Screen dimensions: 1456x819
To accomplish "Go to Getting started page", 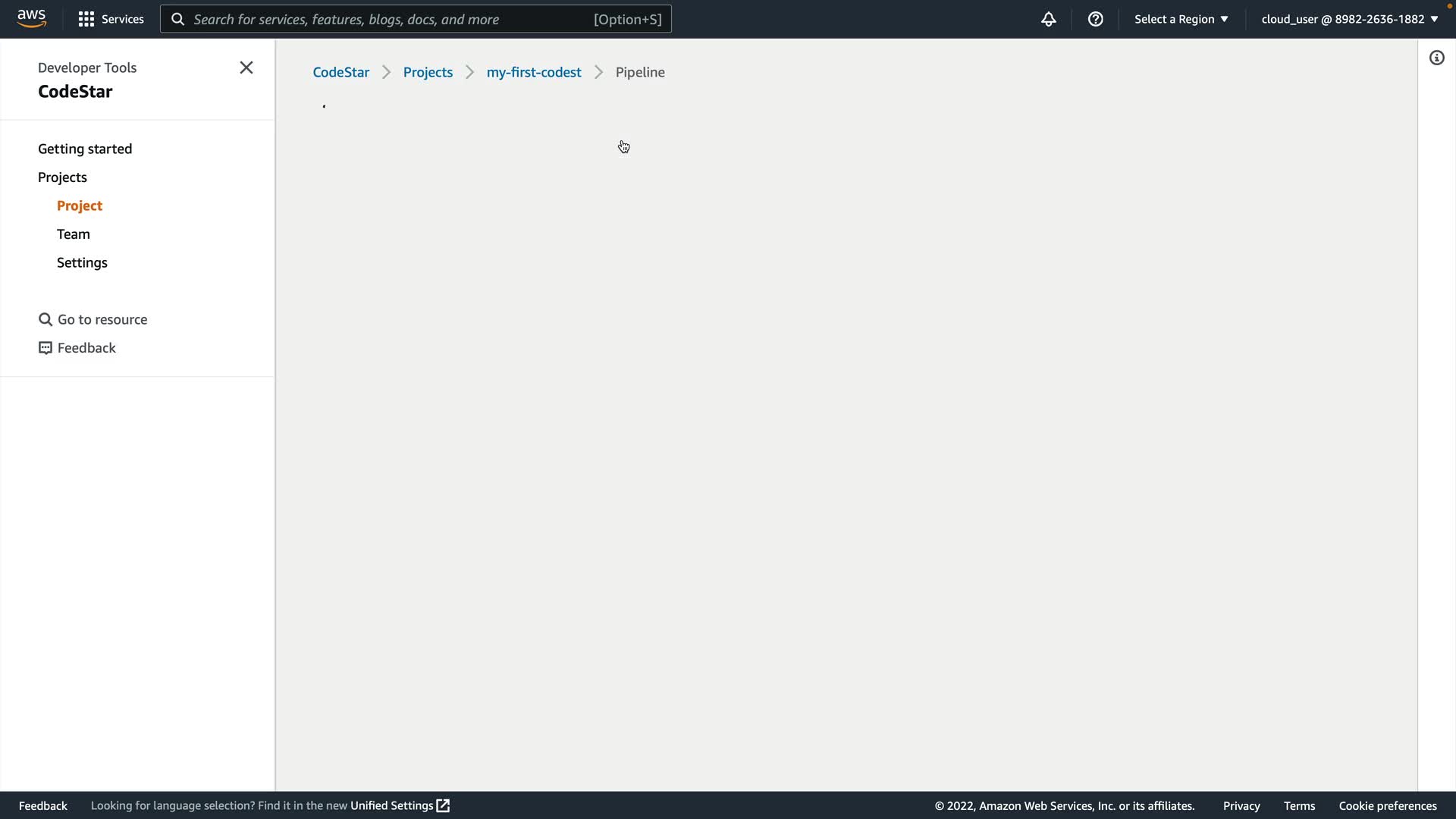I will (85, 149).
